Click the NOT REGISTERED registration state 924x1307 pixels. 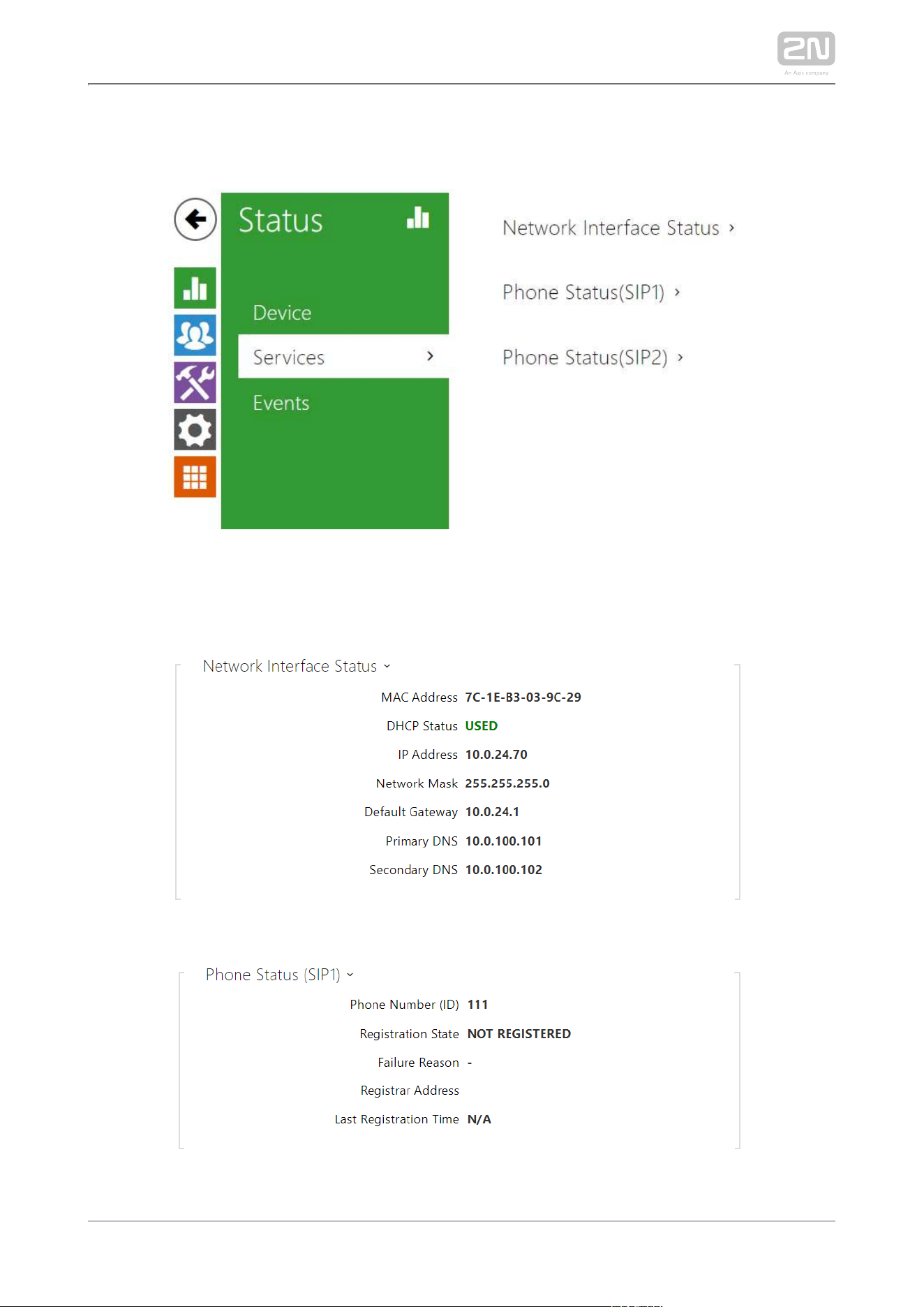519,1034
